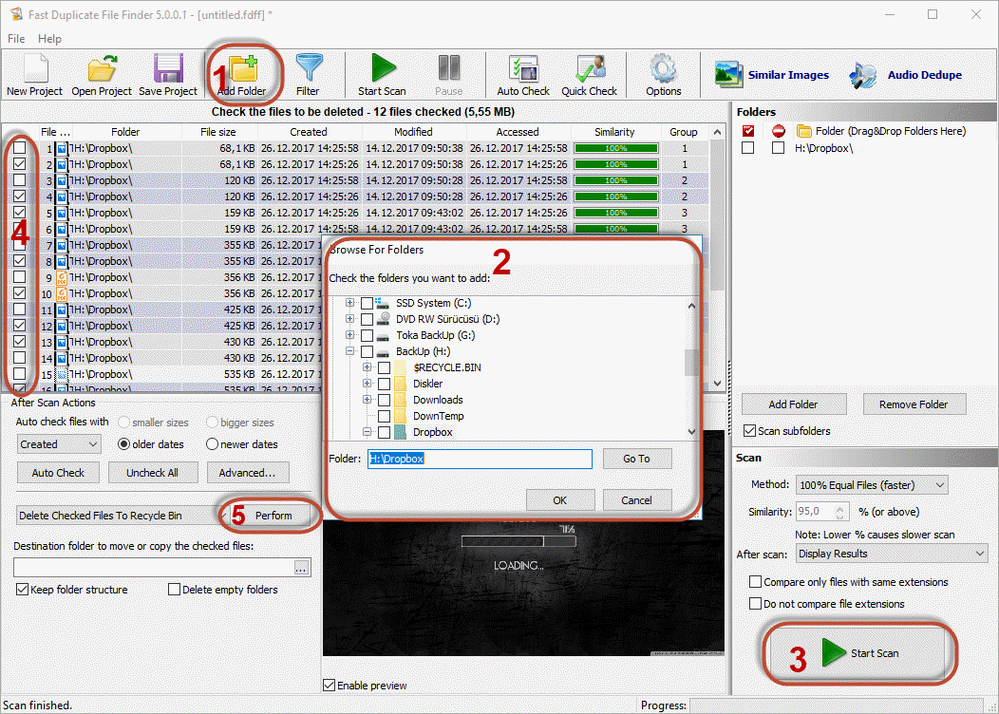The height and width of the screenshot is (714, 999).
Task: Click the Similarity stepper arrows
Action: click(840, 511)
